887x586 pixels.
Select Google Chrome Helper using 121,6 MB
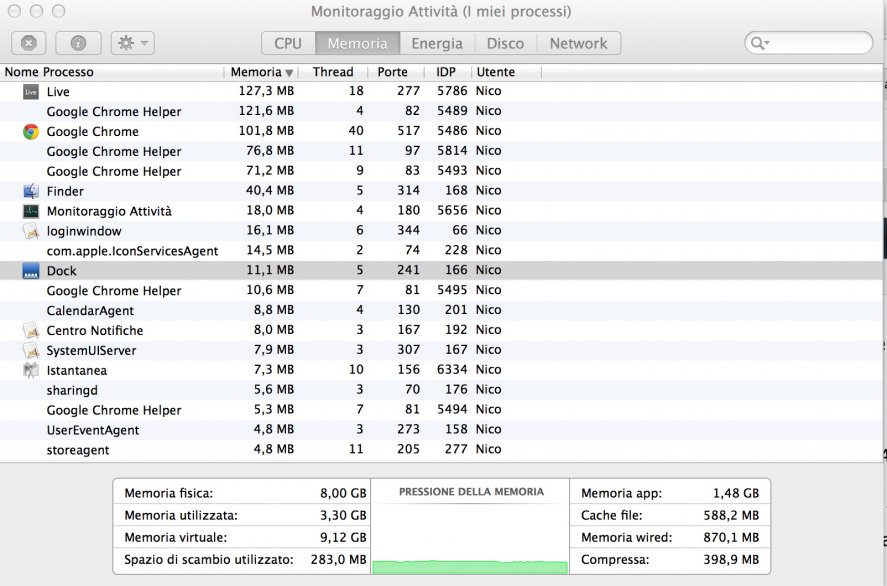tap(114, 111)
